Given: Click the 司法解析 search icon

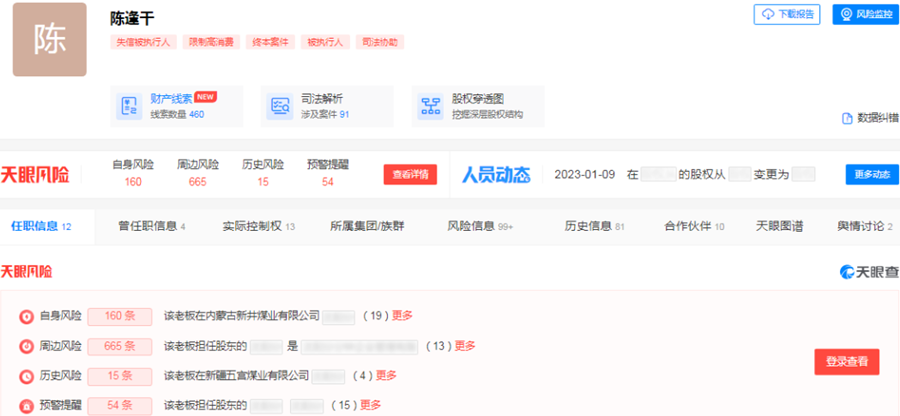Looking at the screenshot, I should click(x=280, y=106).
